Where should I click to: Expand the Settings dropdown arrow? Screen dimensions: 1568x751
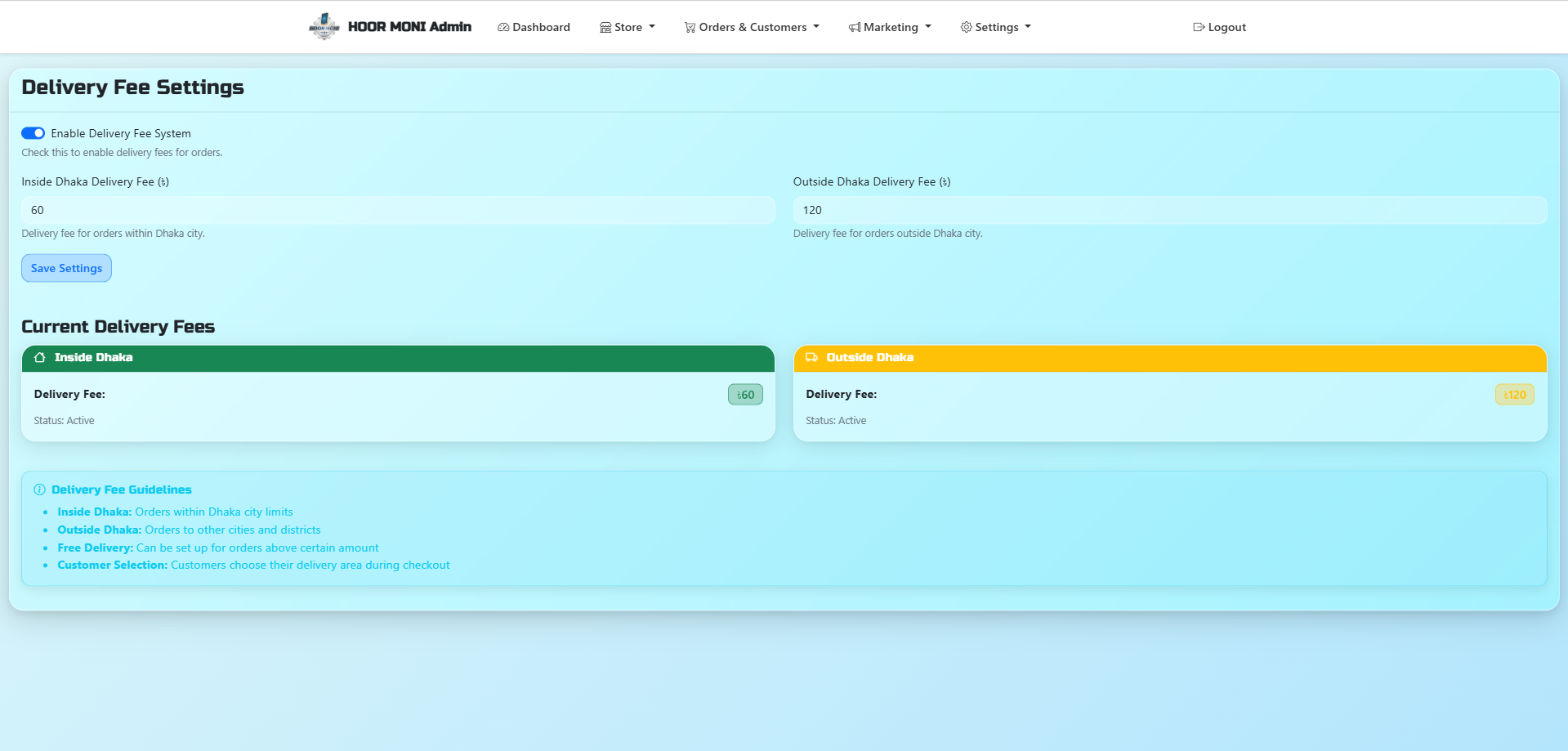(1028, 27)
